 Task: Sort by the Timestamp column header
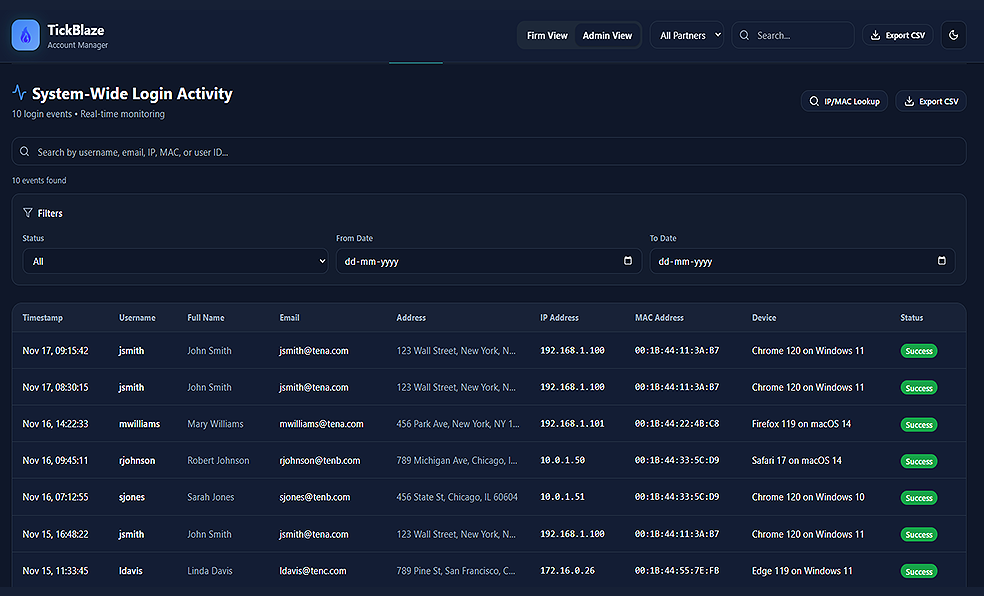pos(43,318)
